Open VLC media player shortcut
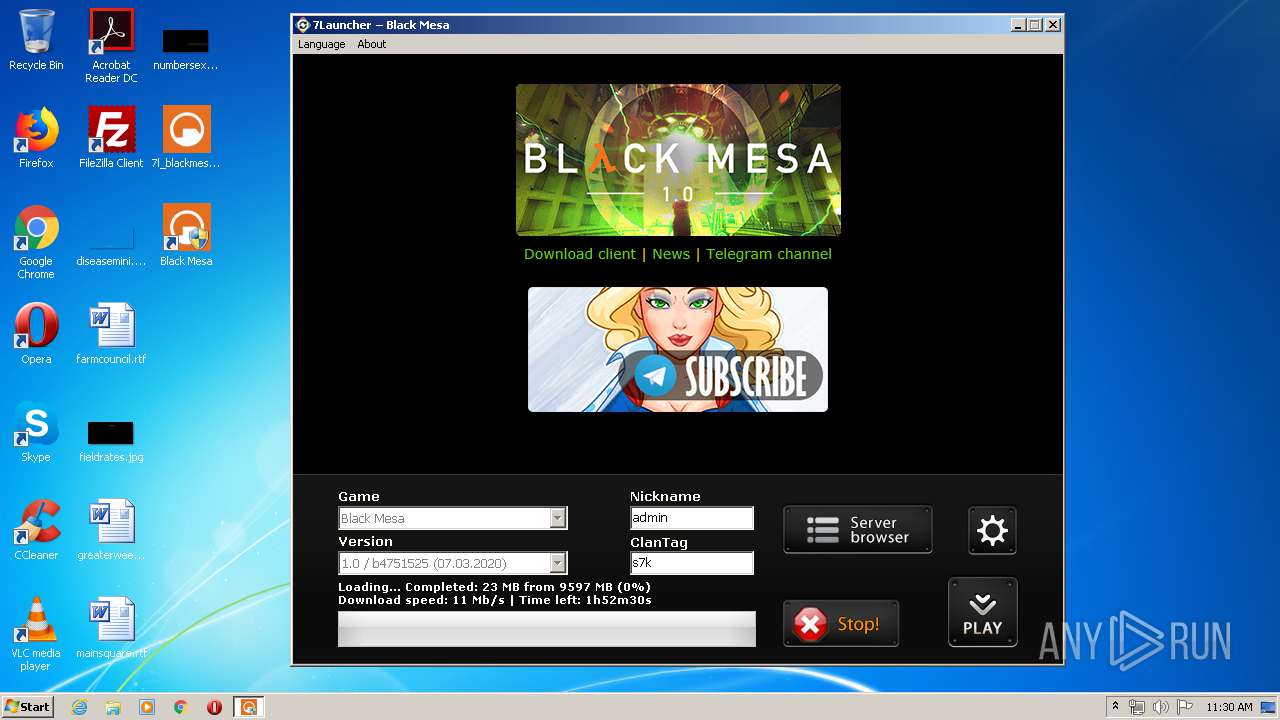Image resolution: width=1280 pixels, height=720 pixels. pos(36,634)
